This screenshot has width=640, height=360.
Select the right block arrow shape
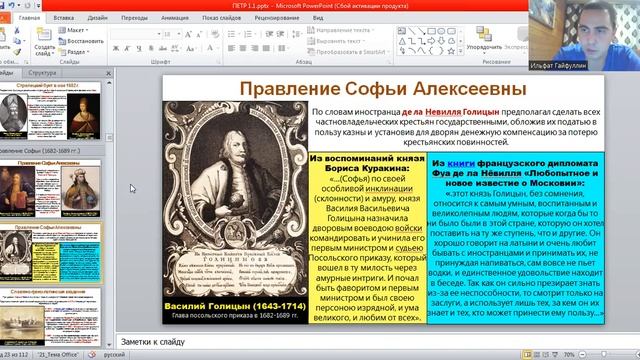tap(431, 41)
